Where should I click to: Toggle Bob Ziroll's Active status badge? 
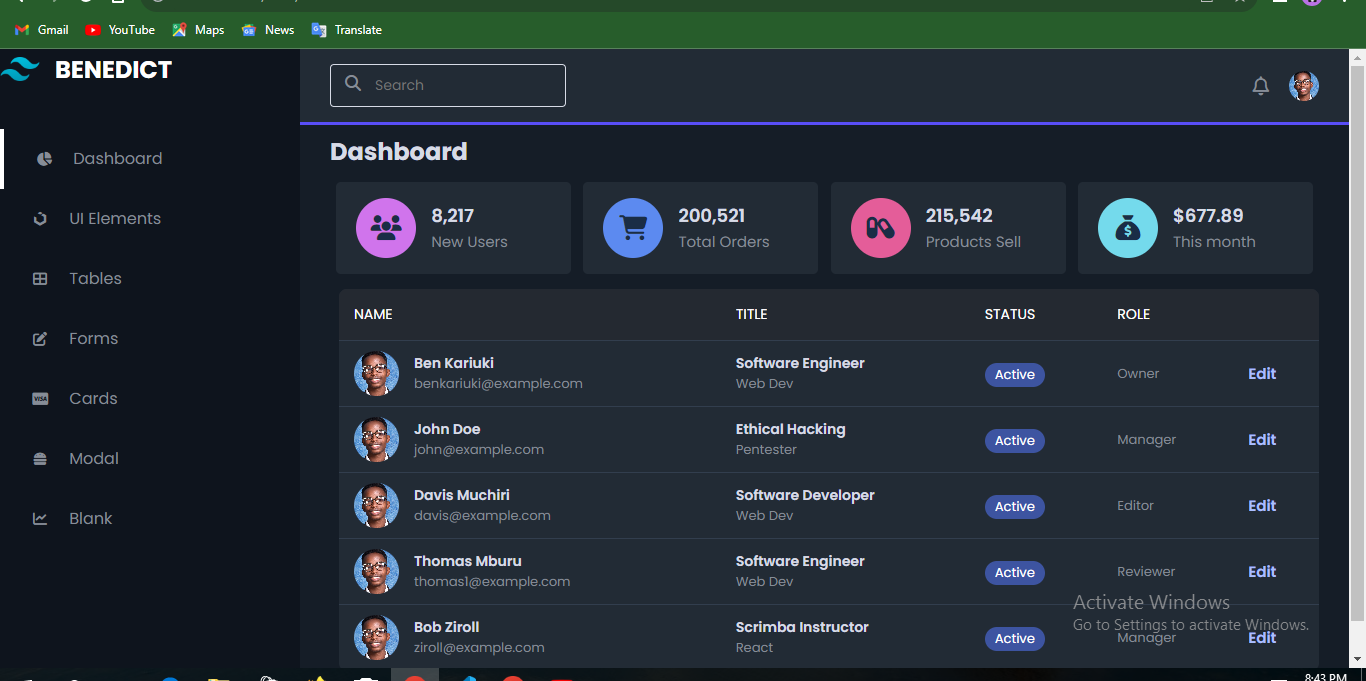1014,638
